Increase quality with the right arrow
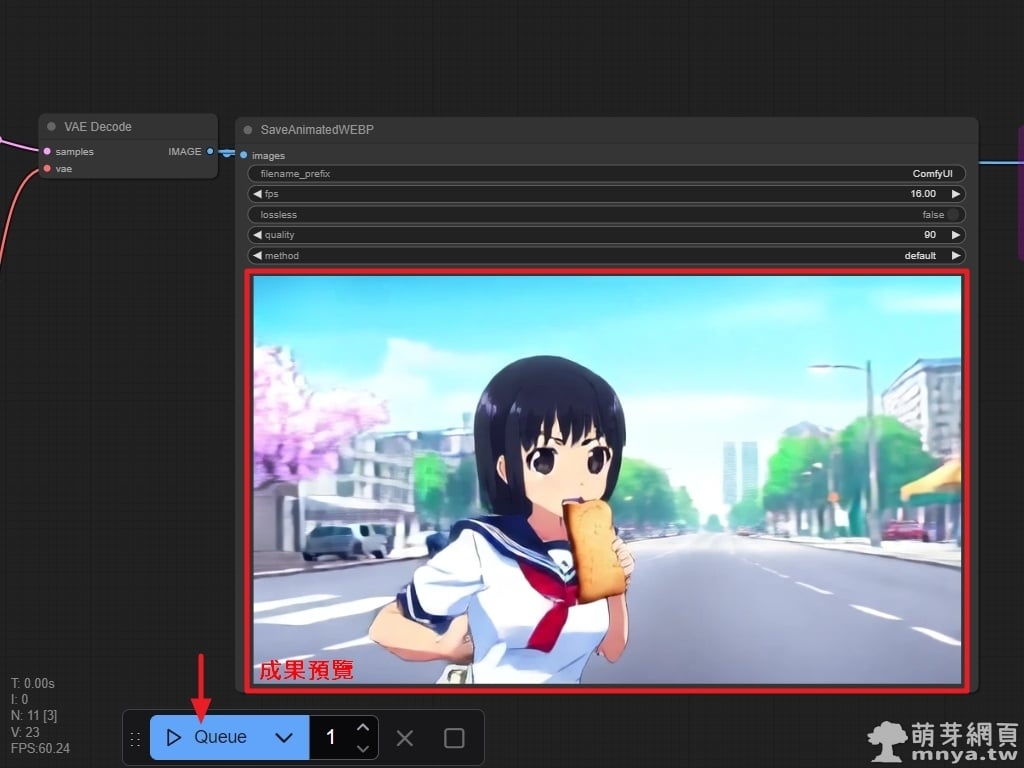Image resolution: width=1024 pixels, height=768 pixels. click(x=956, y=235)
